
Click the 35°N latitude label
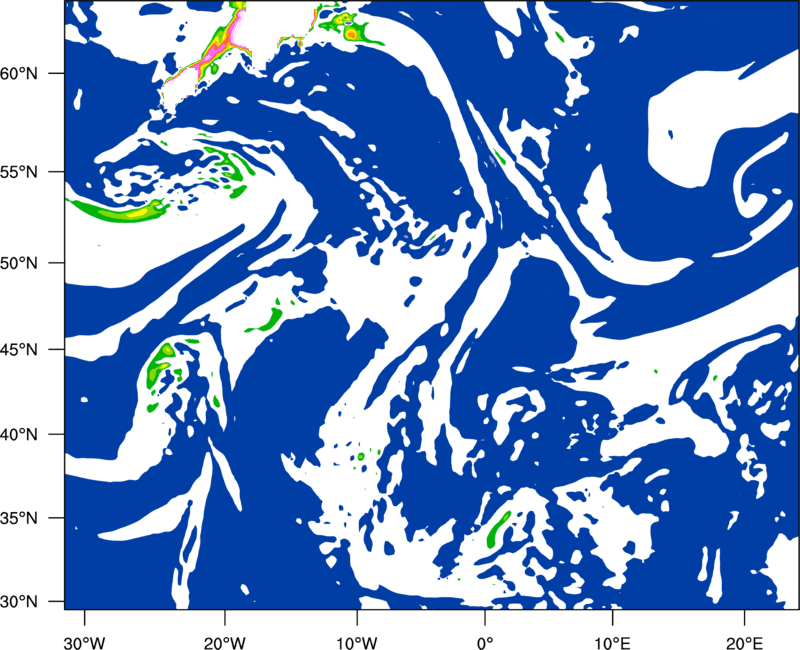[19, 518]
